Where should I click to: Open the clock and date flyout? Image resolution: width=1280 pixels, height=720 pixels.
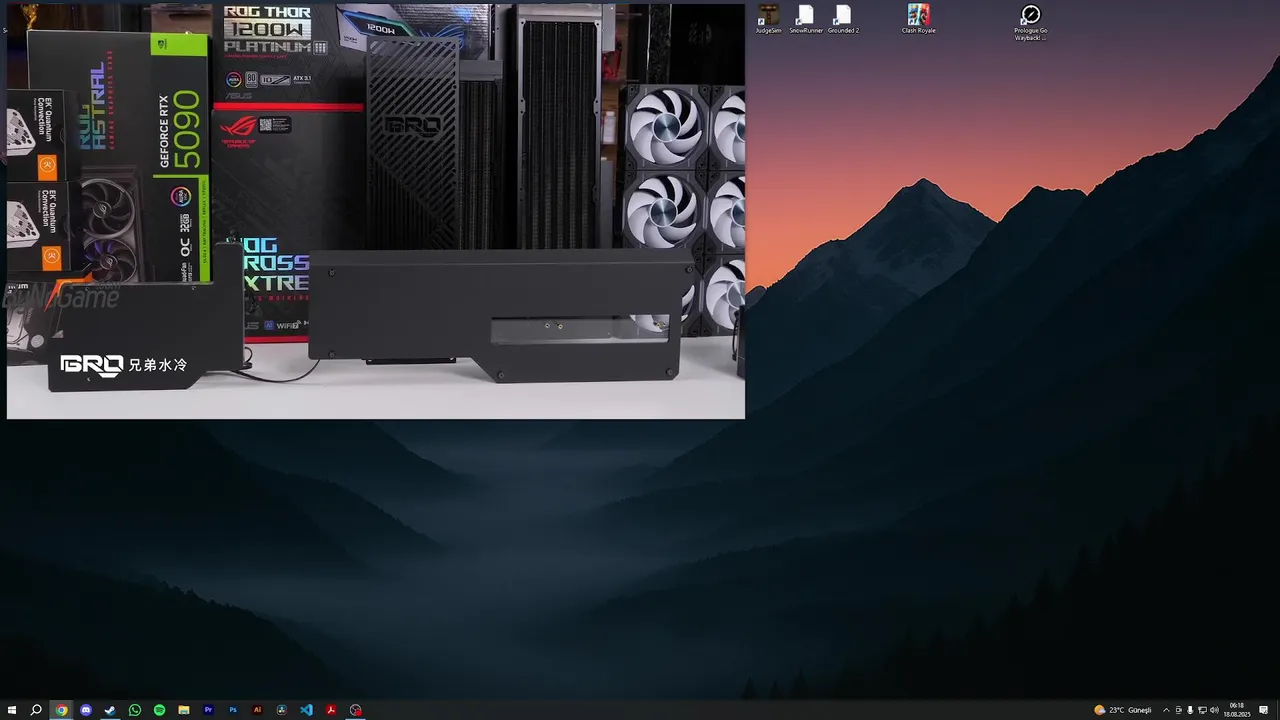[1237, 710]
